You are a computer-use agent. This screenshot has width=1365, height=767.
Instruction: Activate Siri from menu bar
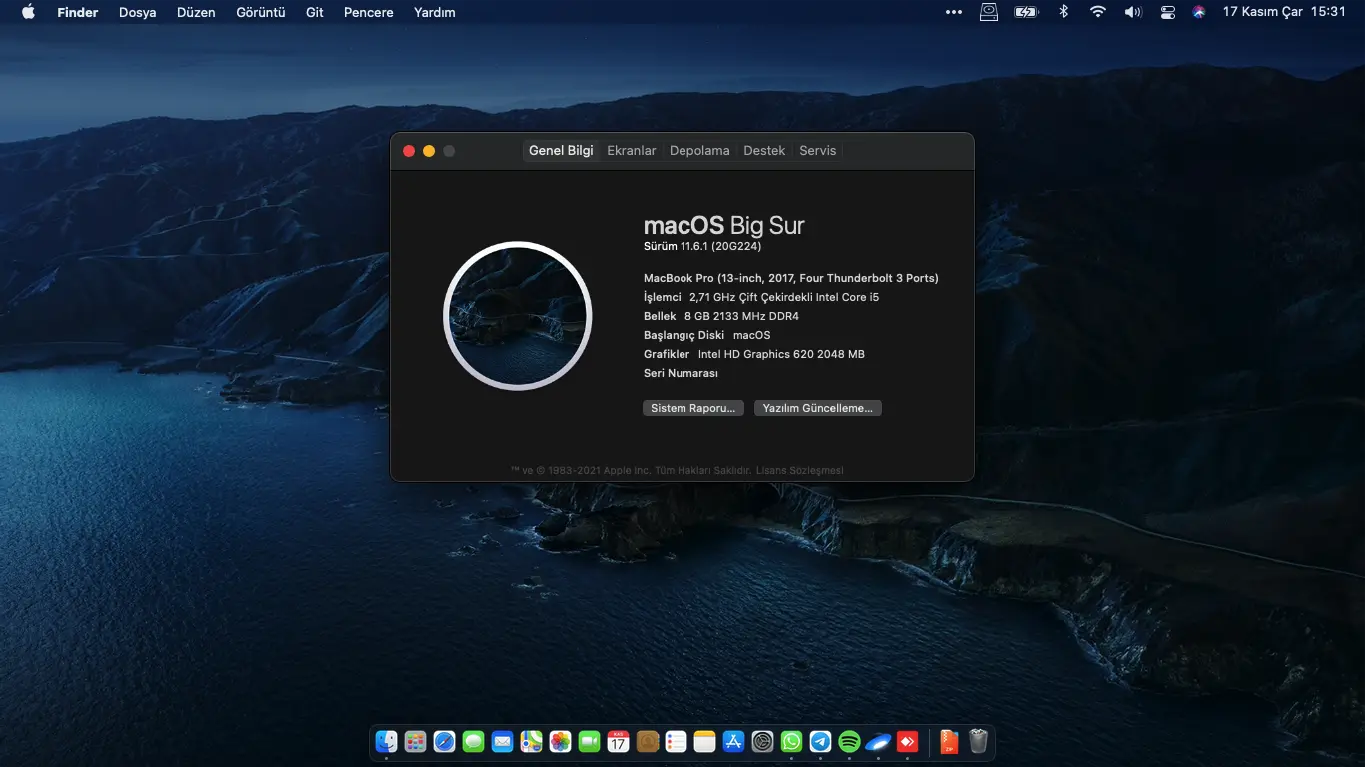pos(1199,12)
